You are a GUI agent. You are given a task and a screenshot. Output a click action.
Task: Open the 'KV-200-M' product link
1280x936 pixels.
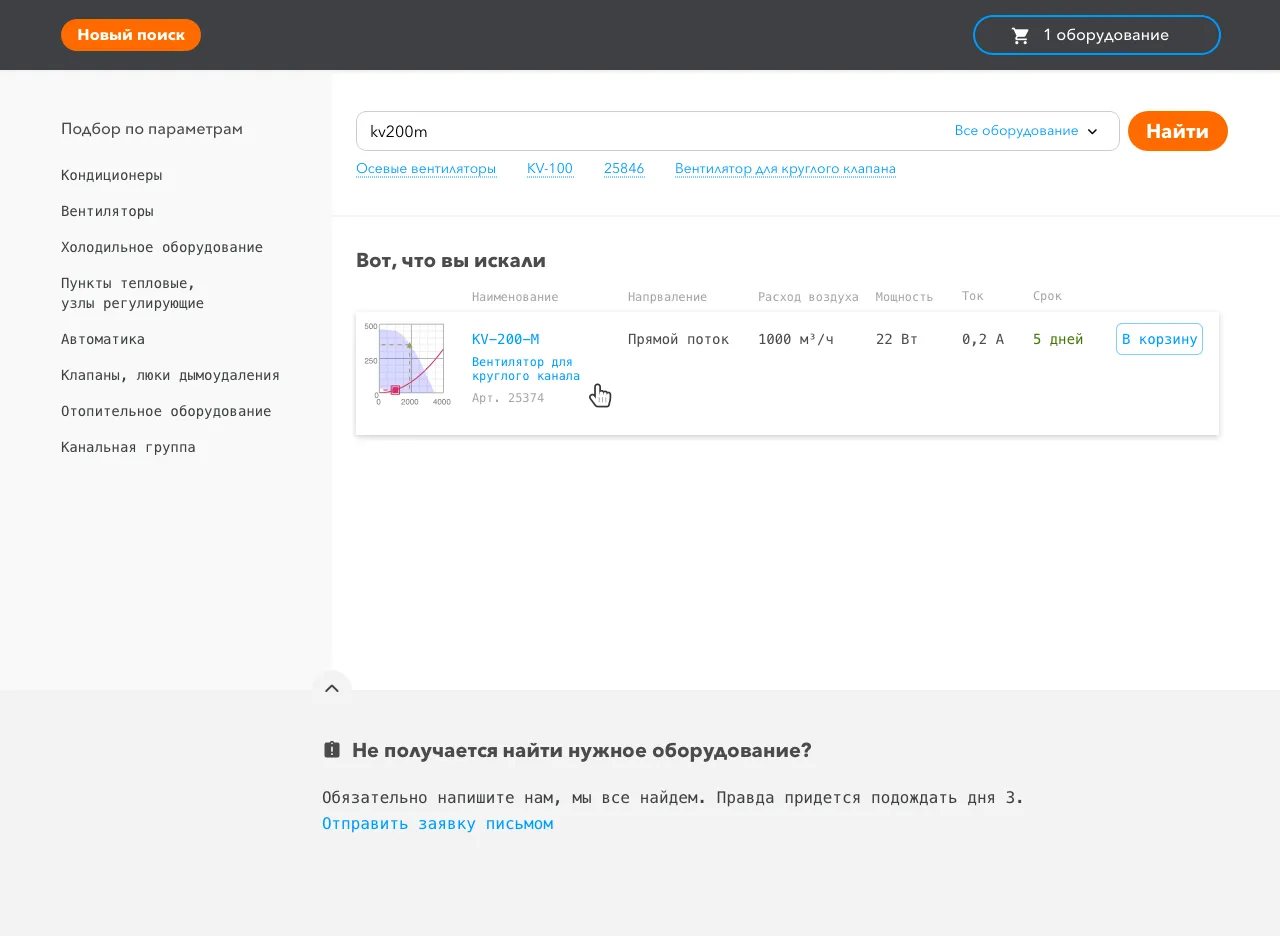(505, 339)
